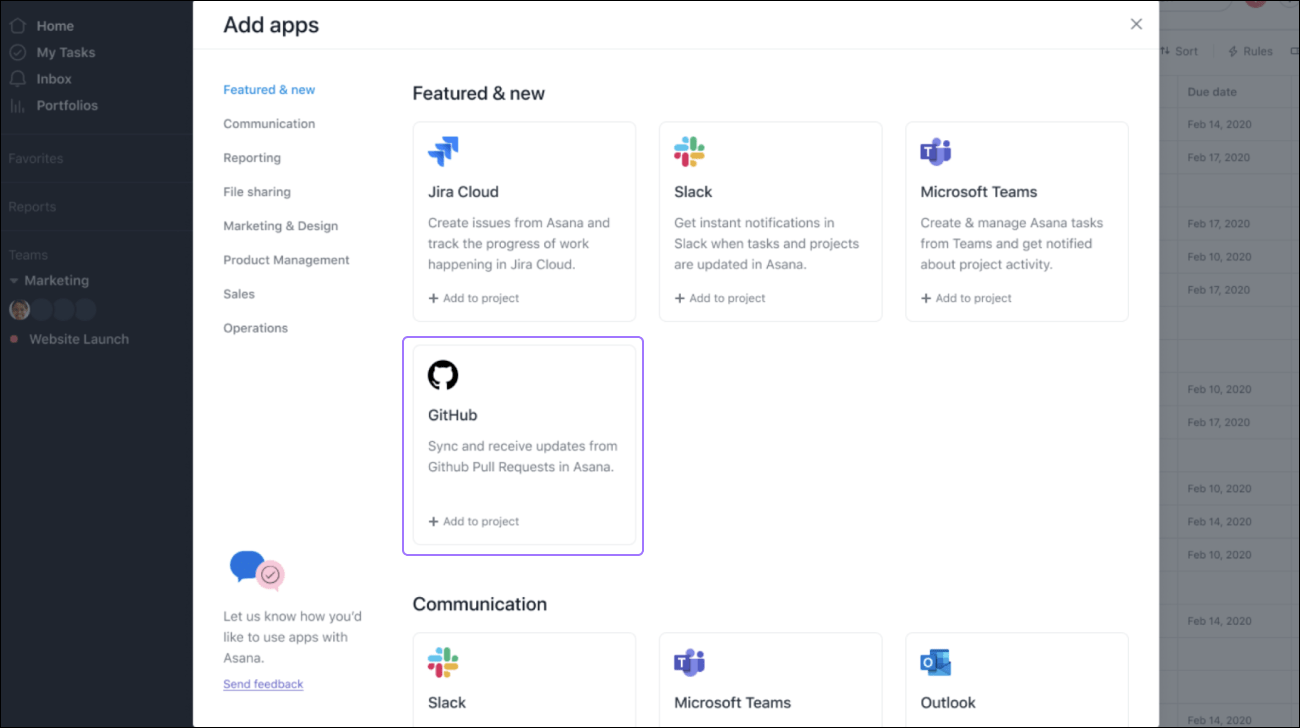Image resolution: width=1300 pixels, height=728 pixels.
Task: Add Microsoft Teams to project
Action: pos(966,298)
